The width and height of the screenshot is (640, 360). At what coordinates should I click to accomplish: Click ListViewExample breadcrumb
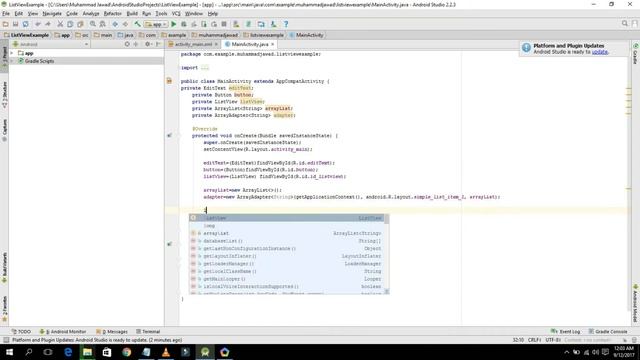coord(27,35)
